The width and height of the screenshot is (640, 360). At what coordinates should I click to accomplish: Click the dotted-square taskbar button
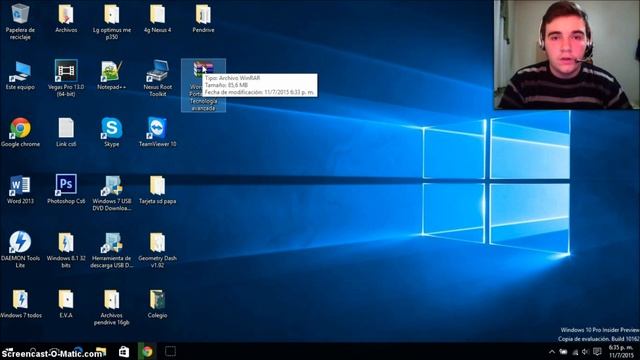[170, 351]
